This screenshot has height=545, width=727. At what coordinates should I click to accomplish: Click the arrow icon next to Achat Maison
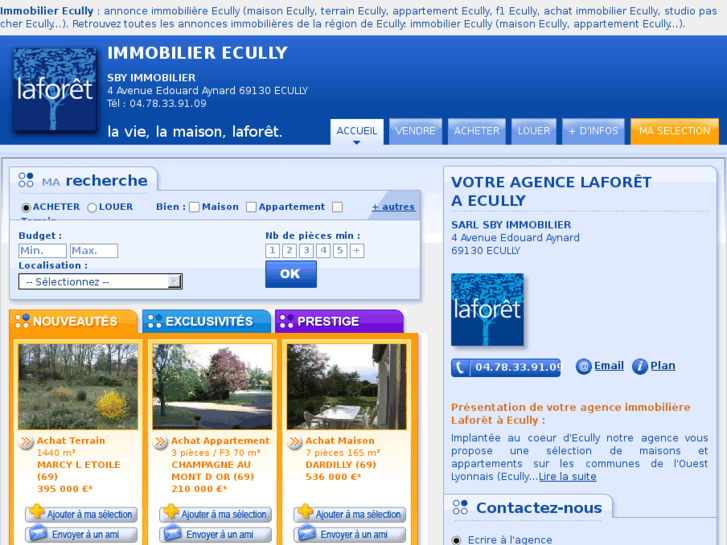[x=294, y=441]
